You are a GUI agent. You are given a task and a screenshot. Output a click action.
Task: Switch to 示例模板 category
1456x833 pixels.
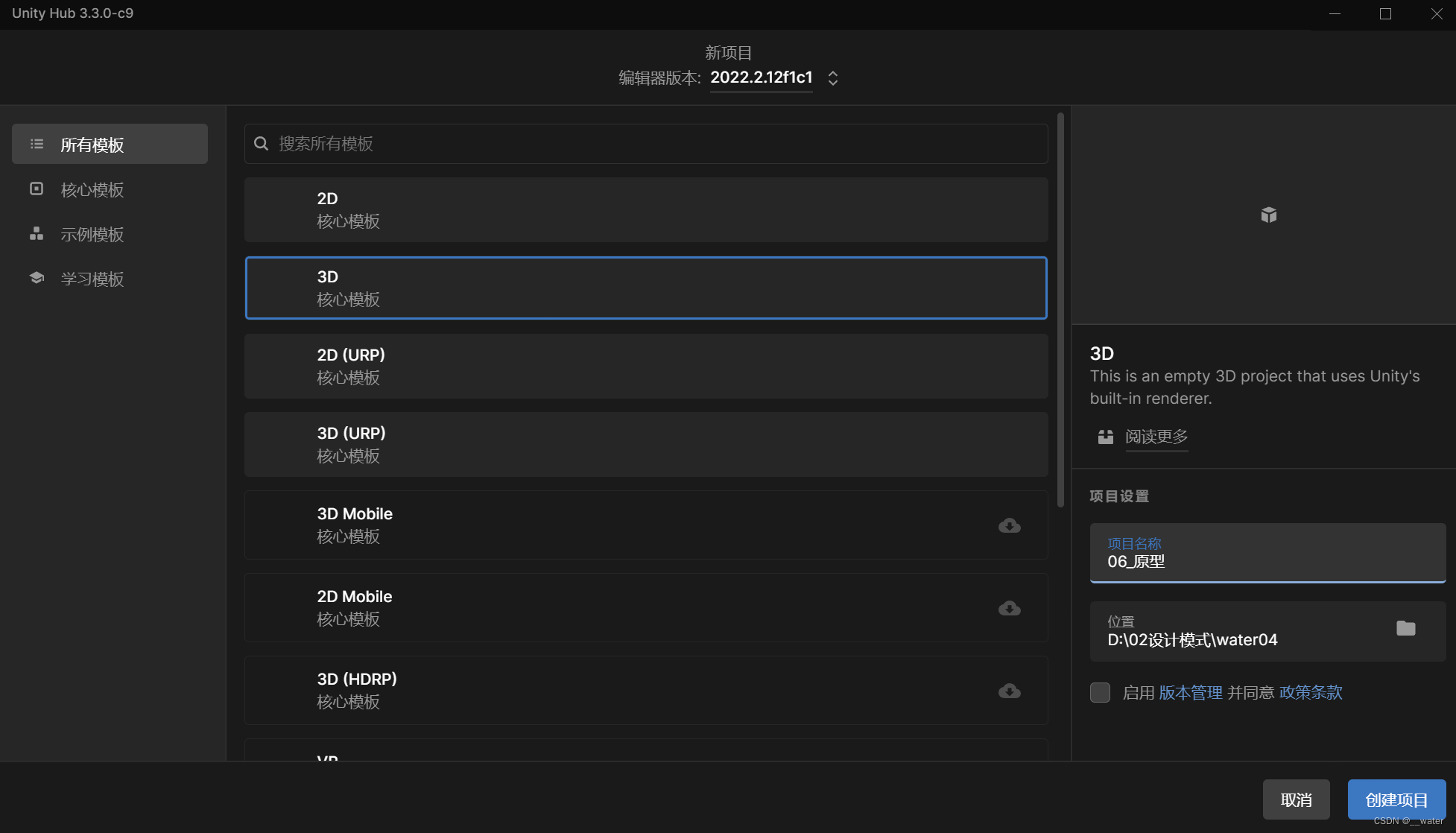click(x=110, y=234)
